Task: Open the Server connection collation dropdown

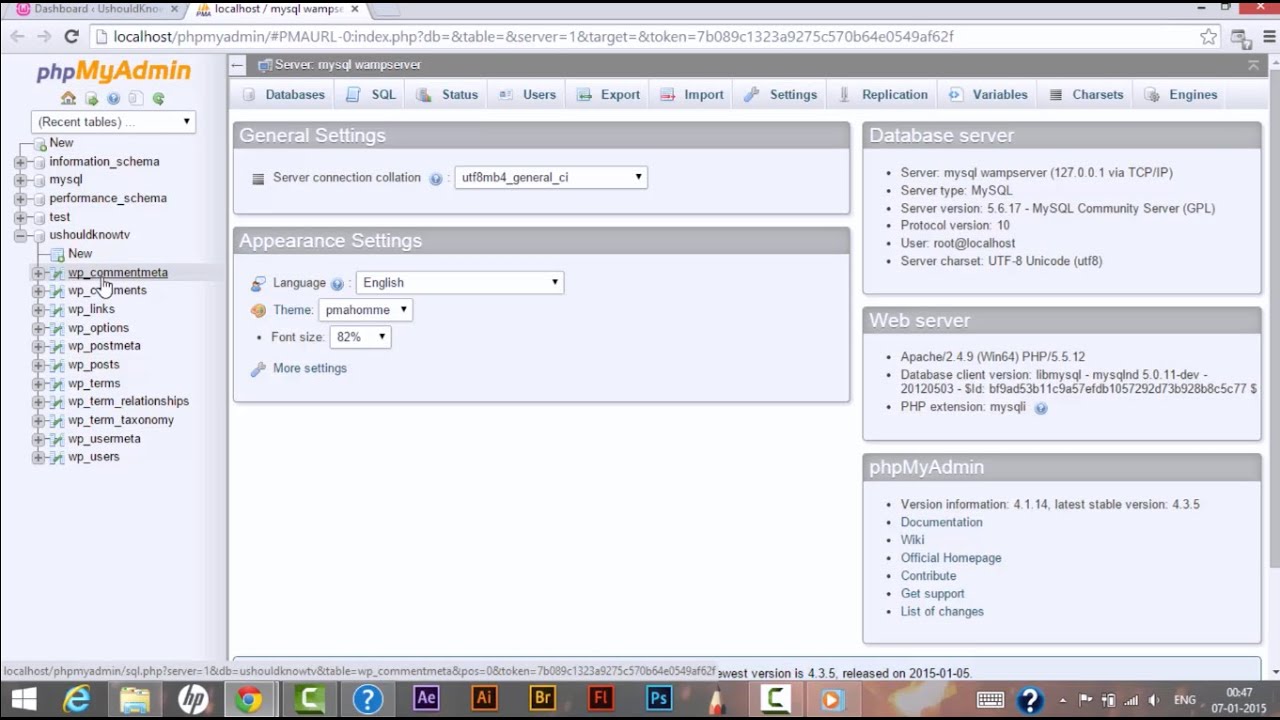Action: click(x=551, y=177)
